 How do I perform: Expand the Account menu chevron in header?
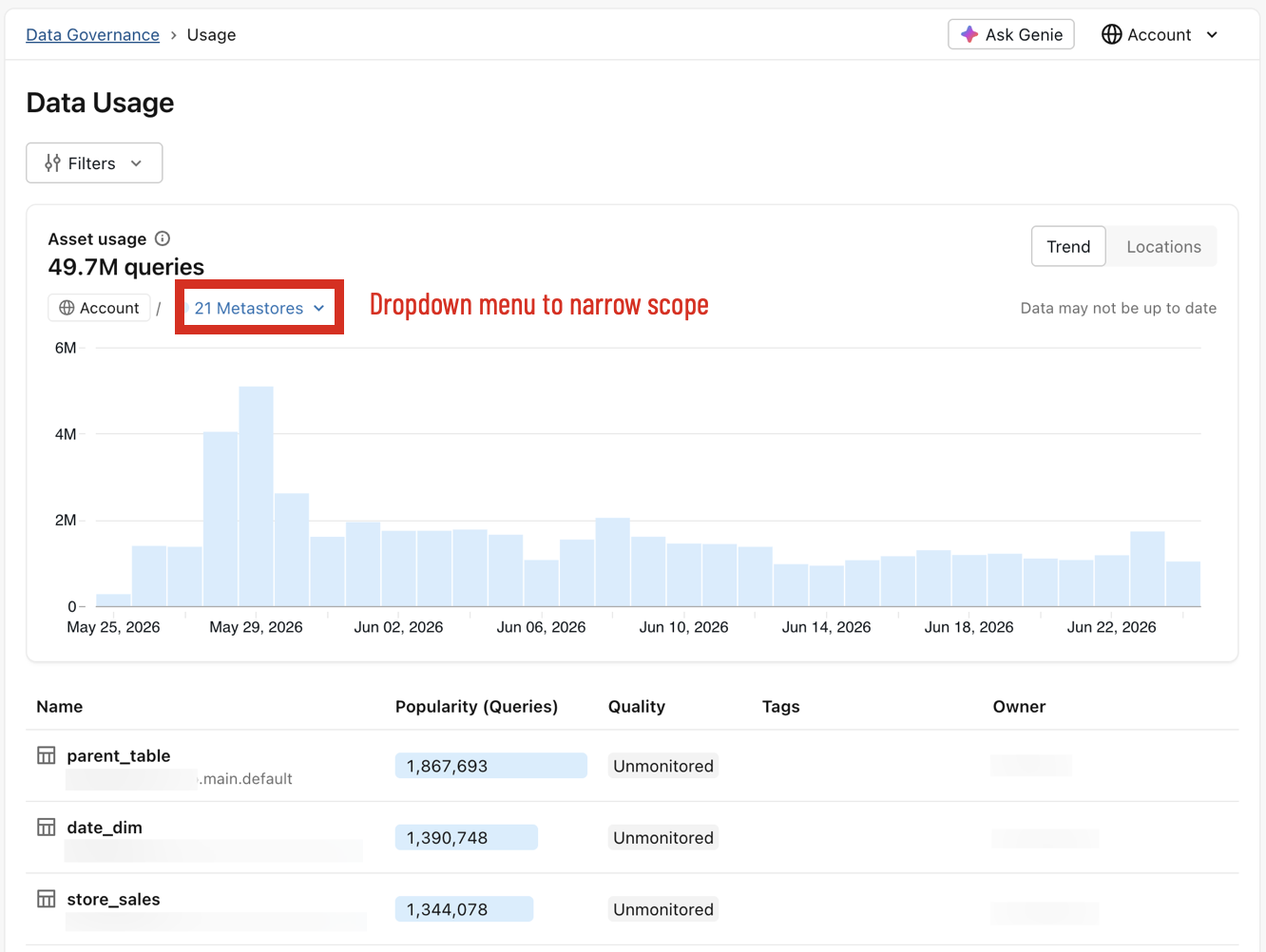[x=1212, y=35]
